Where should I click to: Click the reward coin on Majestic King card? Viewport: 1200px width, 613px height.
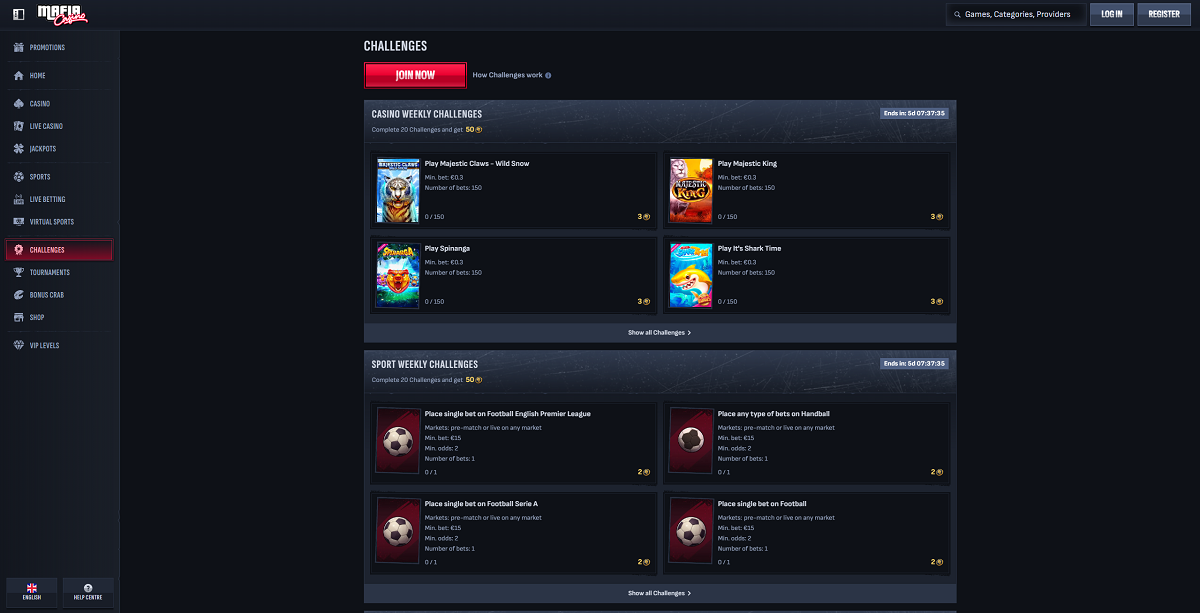tap(940, 216)
